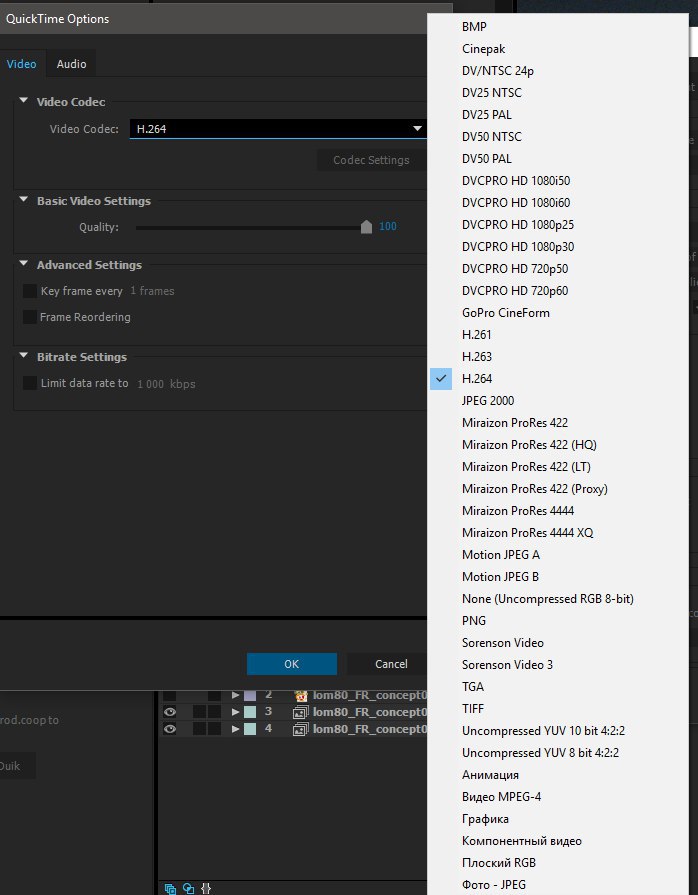Click lavender label color of layer 2
This screenshot has width=698, height=895.
(250, 695)
